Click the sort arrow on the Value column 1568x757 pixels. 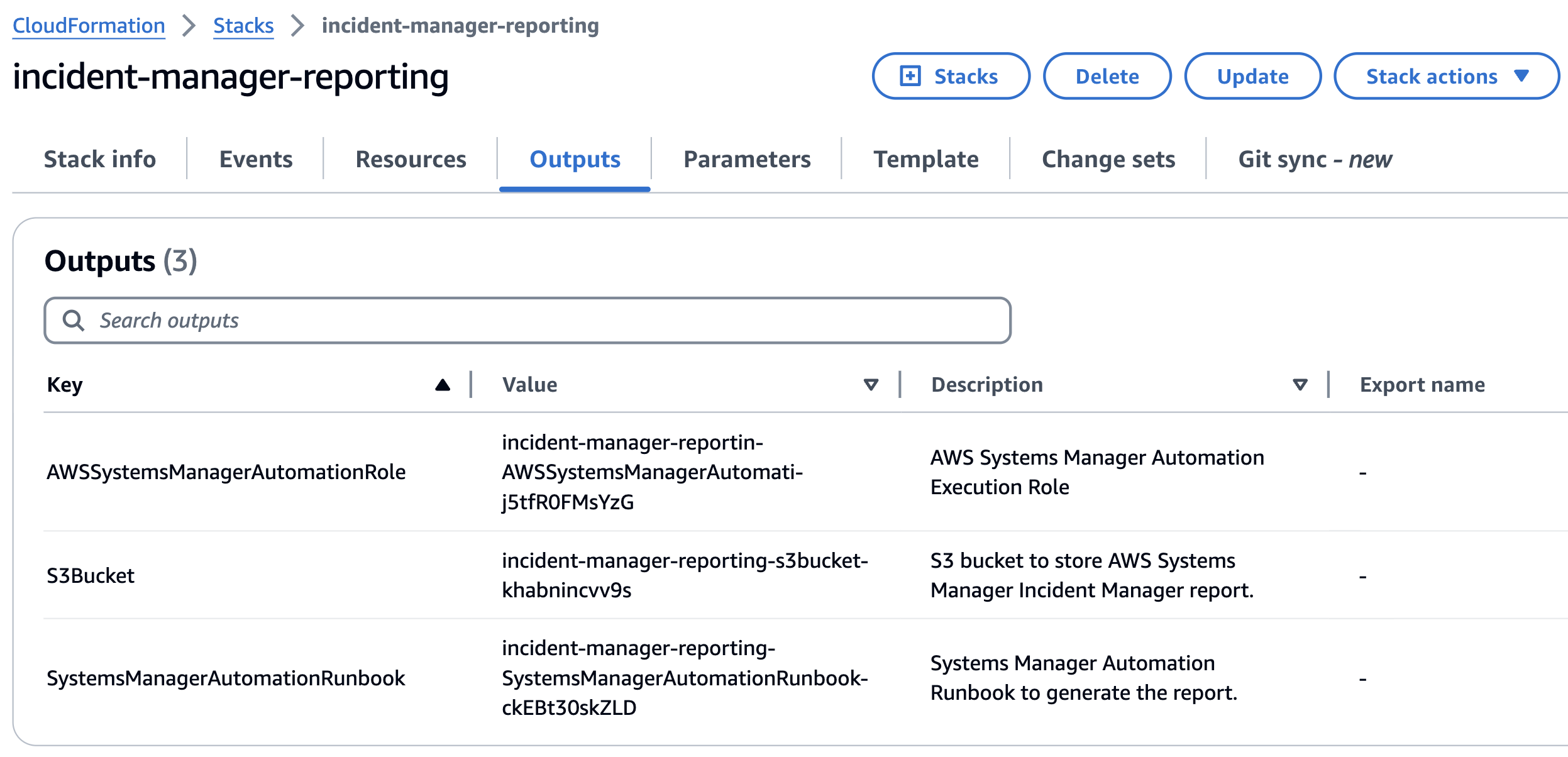click(871, 385)
